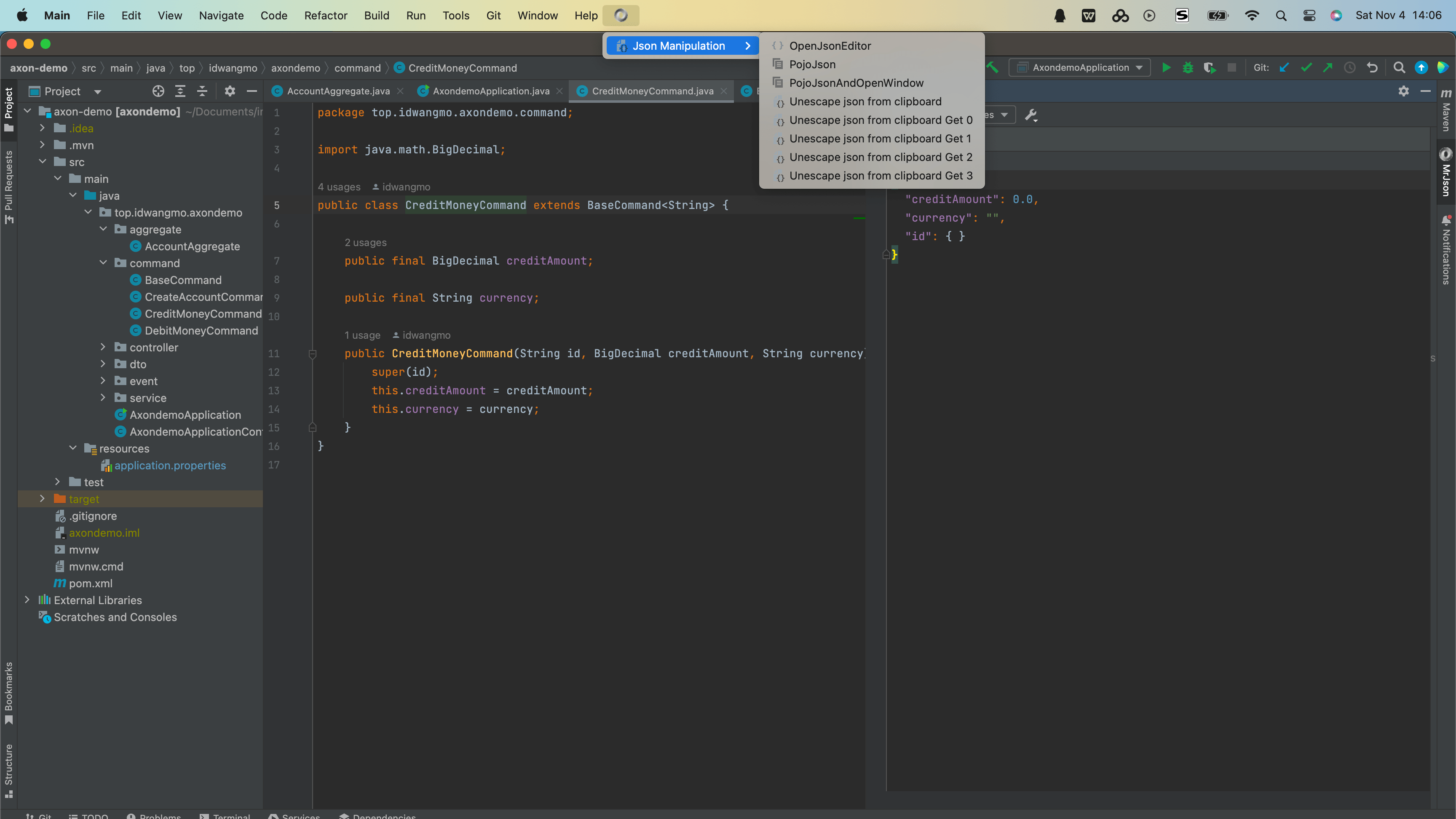The image size is (1456, 819).
Task: Update project from Git
Action: point(1284,67)
